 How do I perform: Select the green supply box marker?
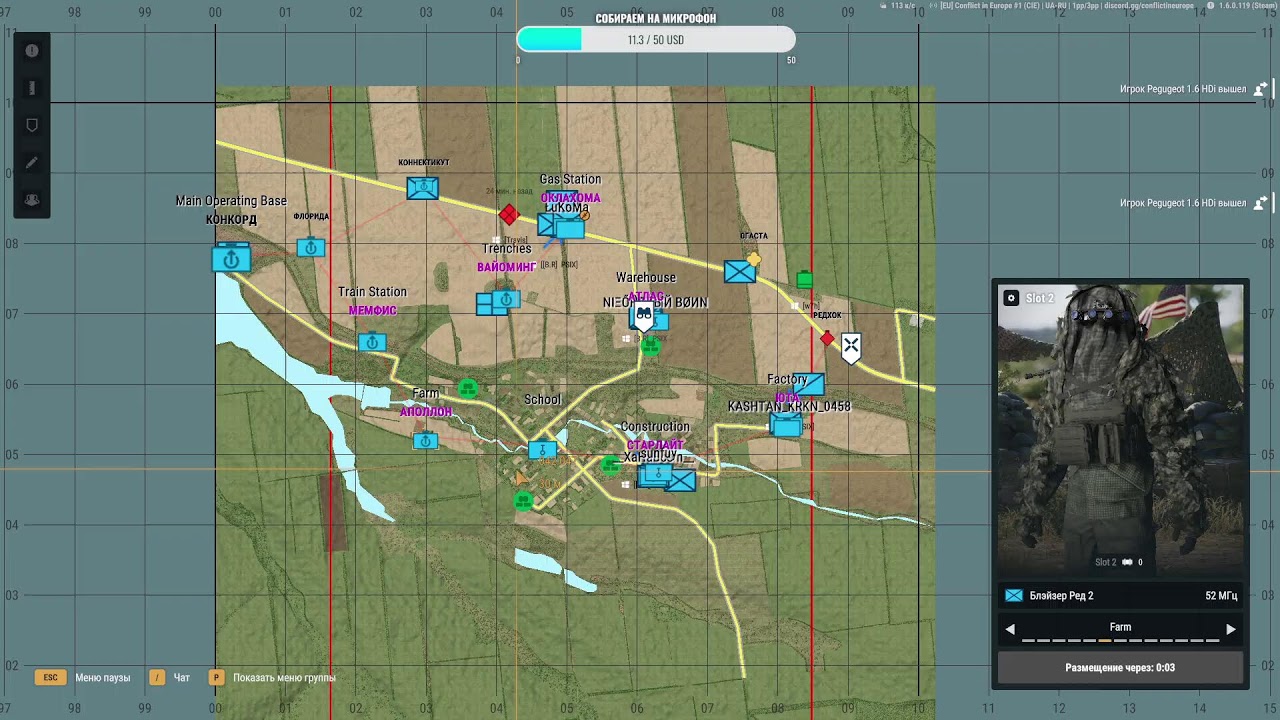tap(805, 279)
